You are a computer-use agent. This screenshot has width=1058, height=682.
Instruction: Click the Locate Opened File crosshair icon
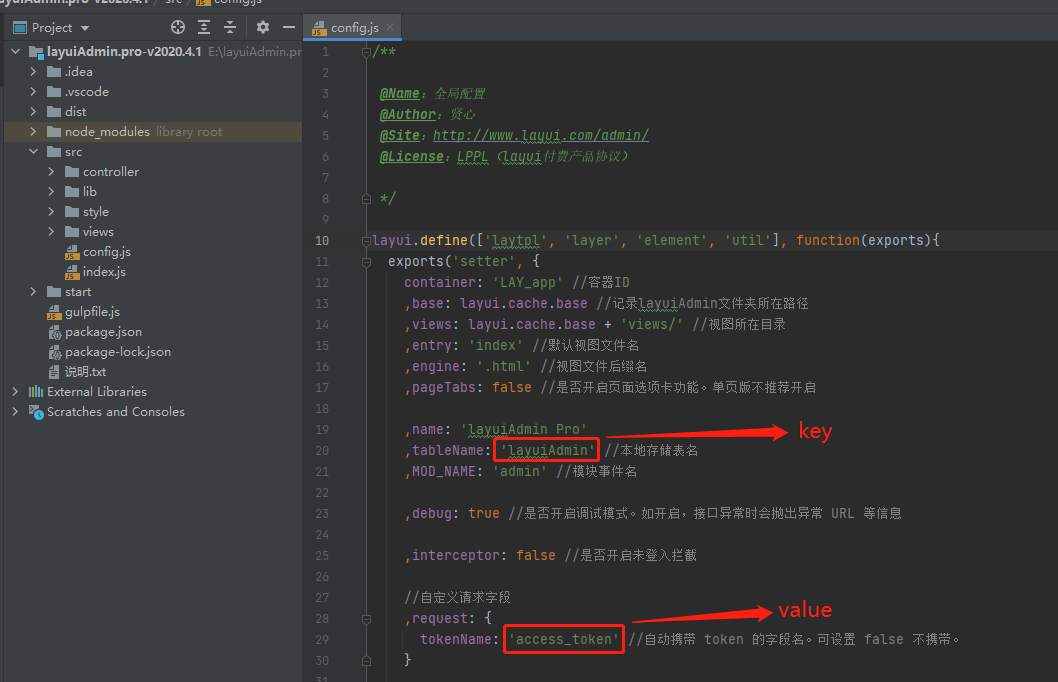[178, 27]
